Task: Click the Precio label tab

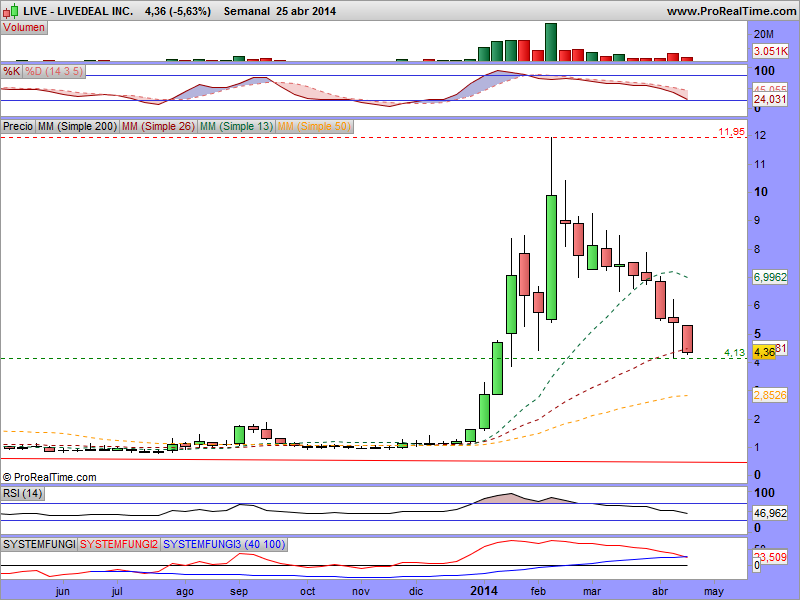Action: [x=18, y=127]
